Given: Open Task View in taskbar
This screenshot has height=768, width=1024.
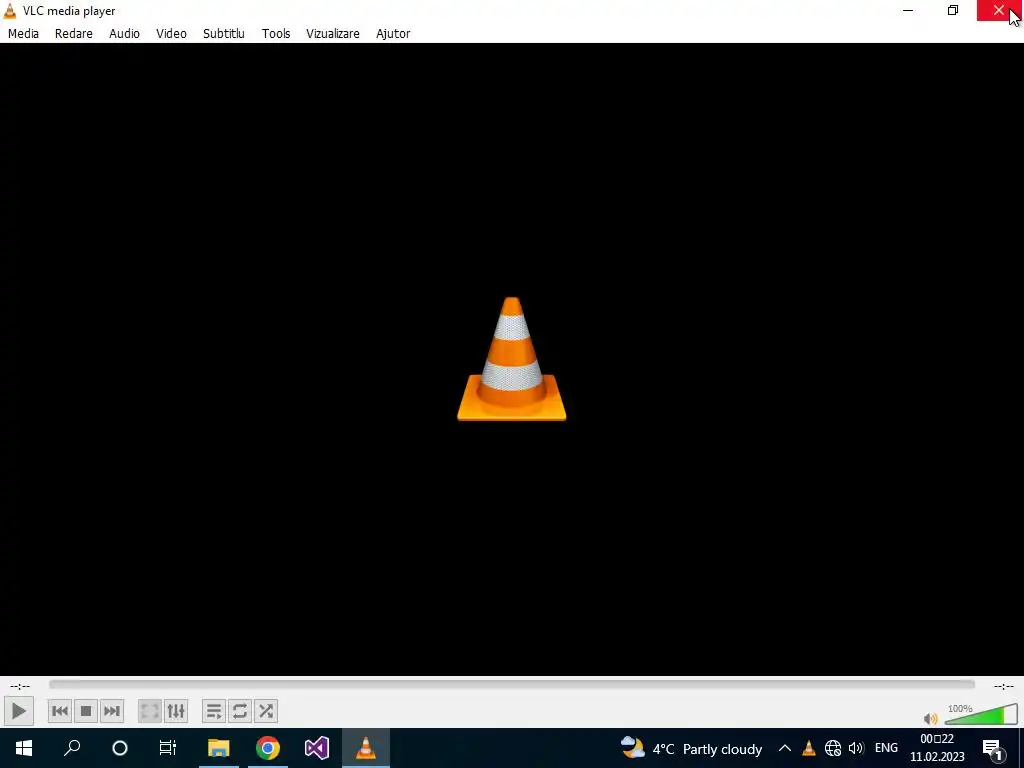Looking at the screenshot, I should (168, 748).
